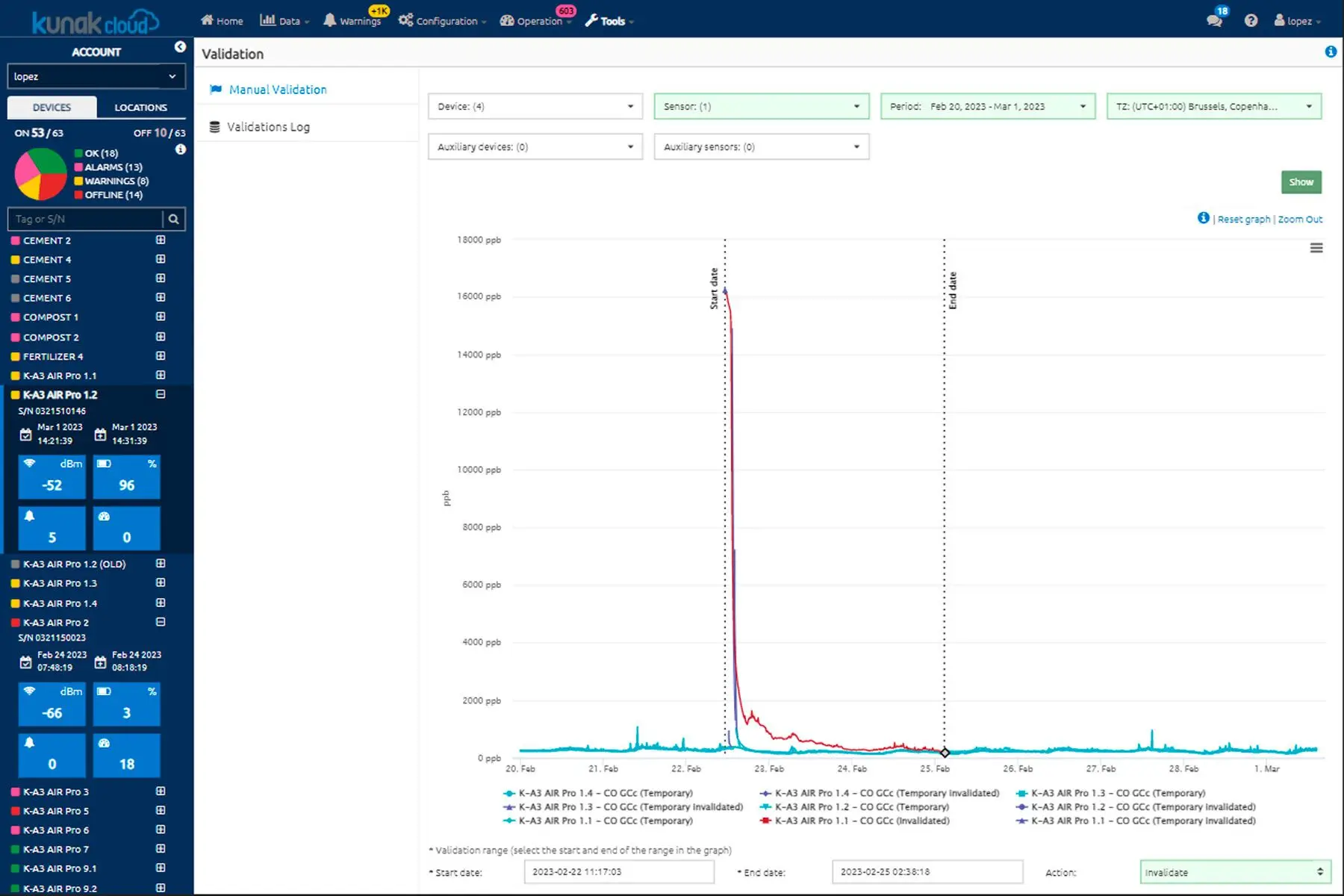Open the Sensor (1) dropdown
This screenshot has height=896, width=1344.
click(762, 106)
